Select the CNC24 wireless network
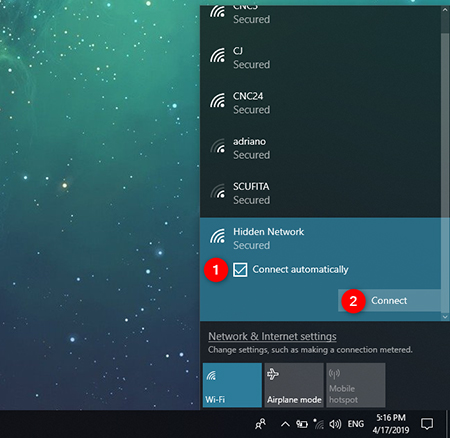Screen dimensions: 450x438 (x=320, y=103)
